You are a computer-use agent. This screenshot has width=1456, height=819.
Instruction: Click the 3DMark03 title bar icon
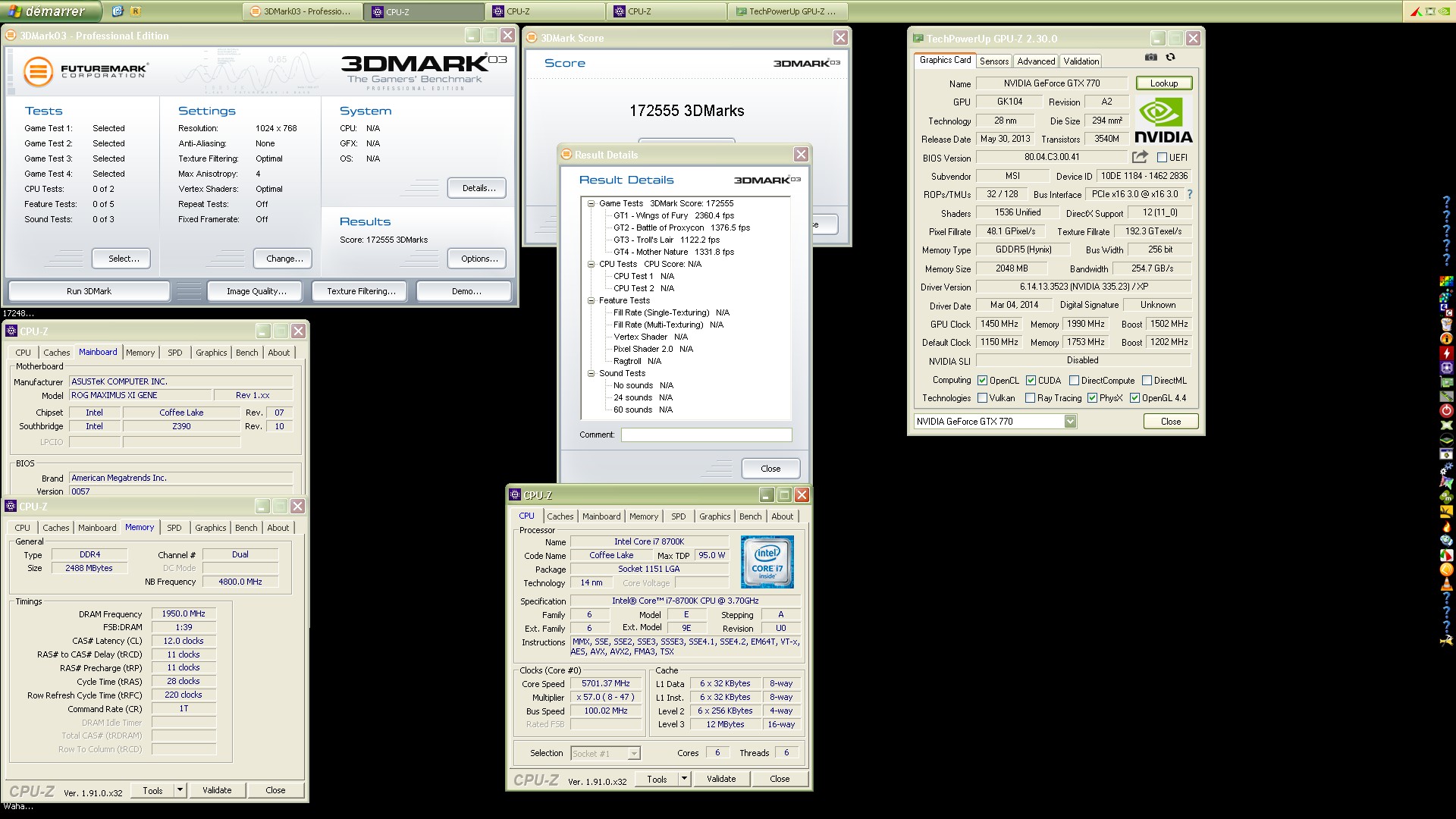tap(11, 35)
